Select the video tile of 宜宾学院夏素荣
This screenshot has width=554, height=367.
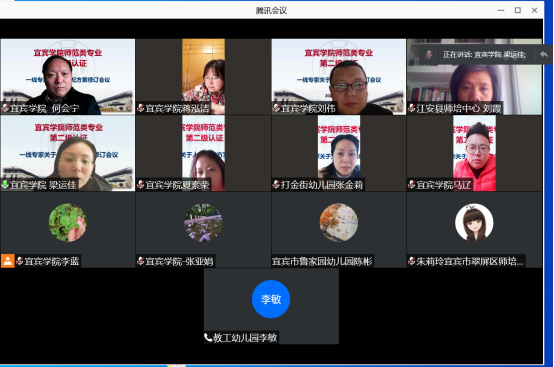(x=203, y=153)
